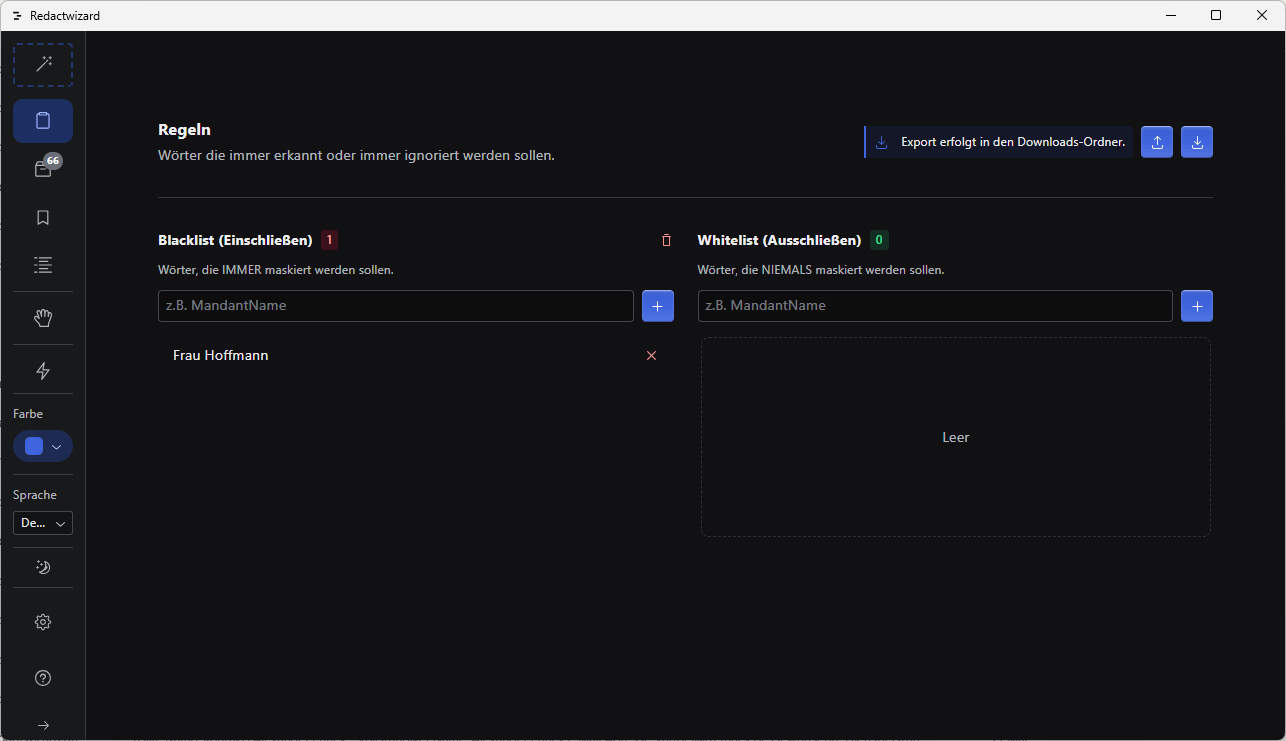Click the Leer empty whitelist placeholder
The height and width of the screenshot is (741, 1286).
(x=956, y=437)
